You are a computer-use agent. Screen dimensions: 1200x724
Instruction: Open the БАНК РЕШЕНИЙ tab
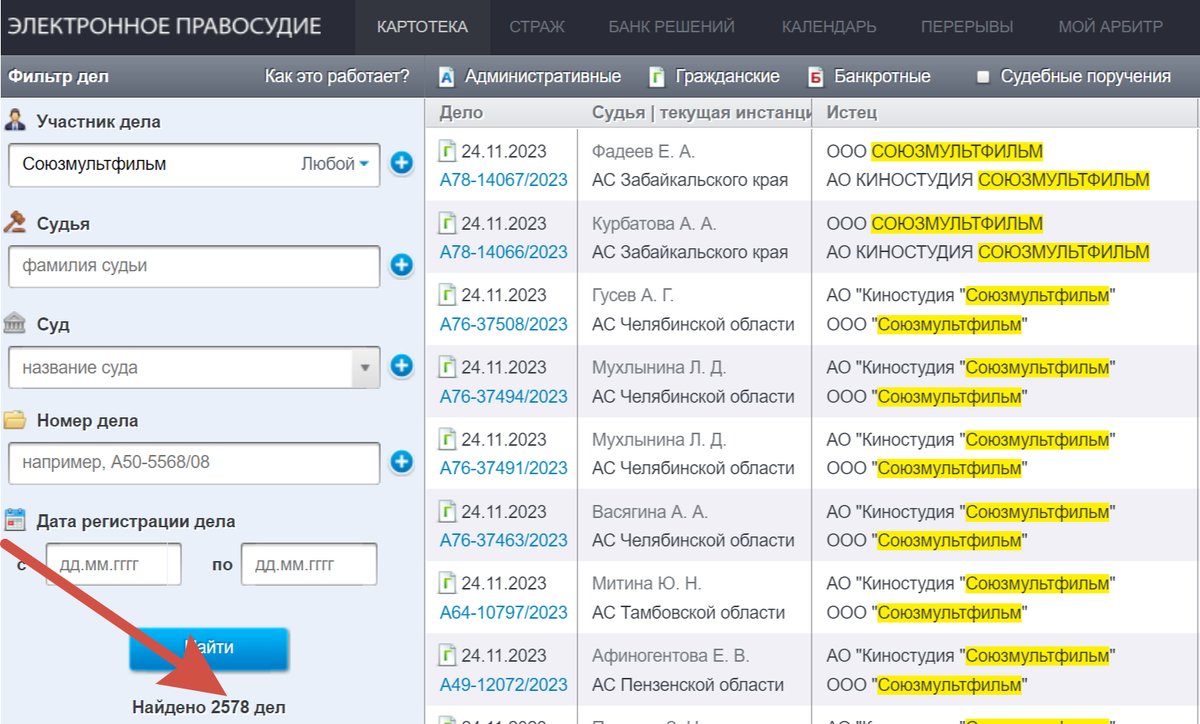[x=672, y=27]
